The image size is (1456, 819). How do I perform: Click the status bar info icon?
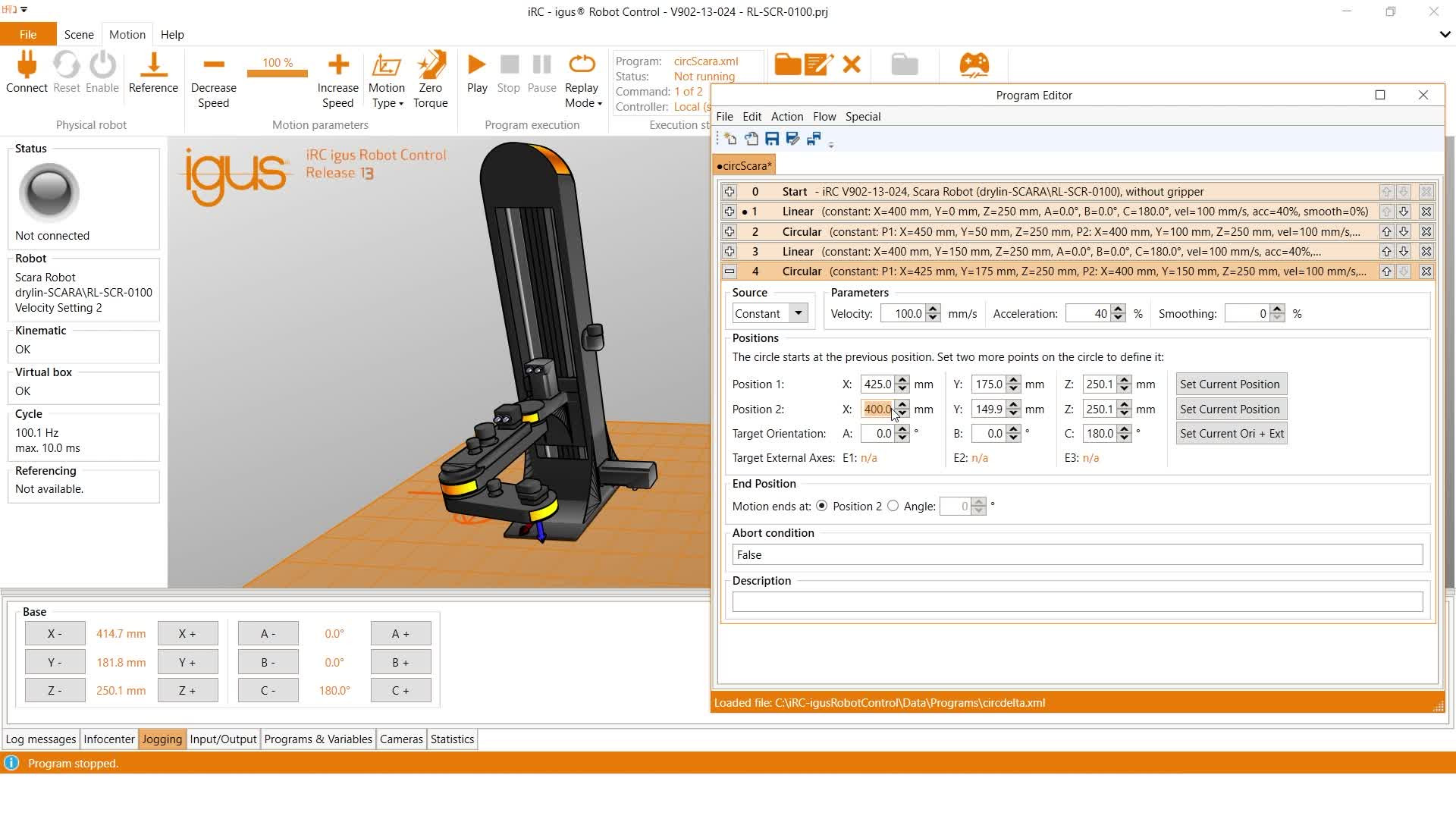pyautogui.click(x=11, y=763)
